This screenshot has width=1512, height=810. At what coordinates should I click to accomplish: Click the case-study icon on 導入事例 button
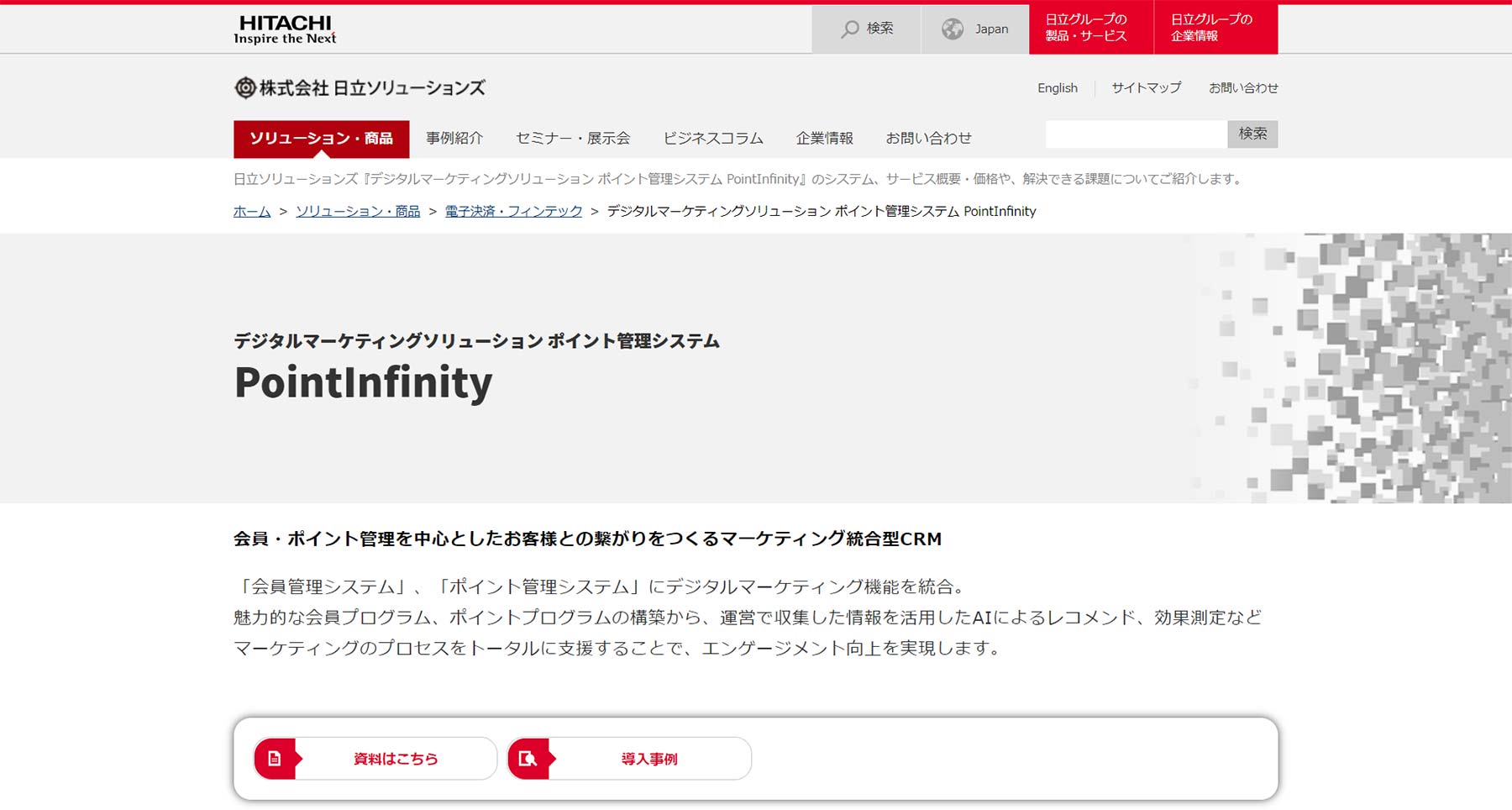(x=528, y=757)
